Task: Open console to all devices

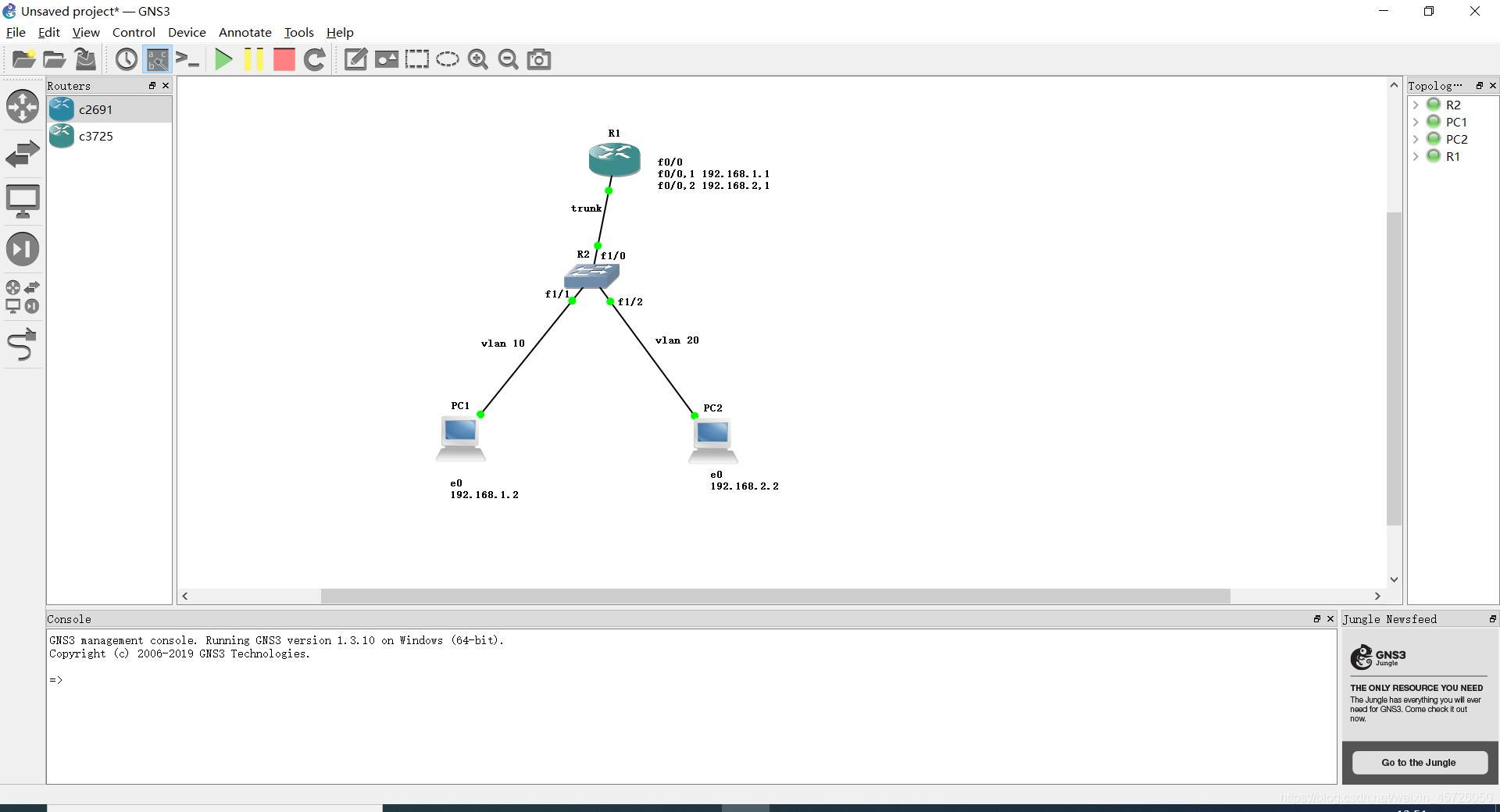Action: coord(187,59)
